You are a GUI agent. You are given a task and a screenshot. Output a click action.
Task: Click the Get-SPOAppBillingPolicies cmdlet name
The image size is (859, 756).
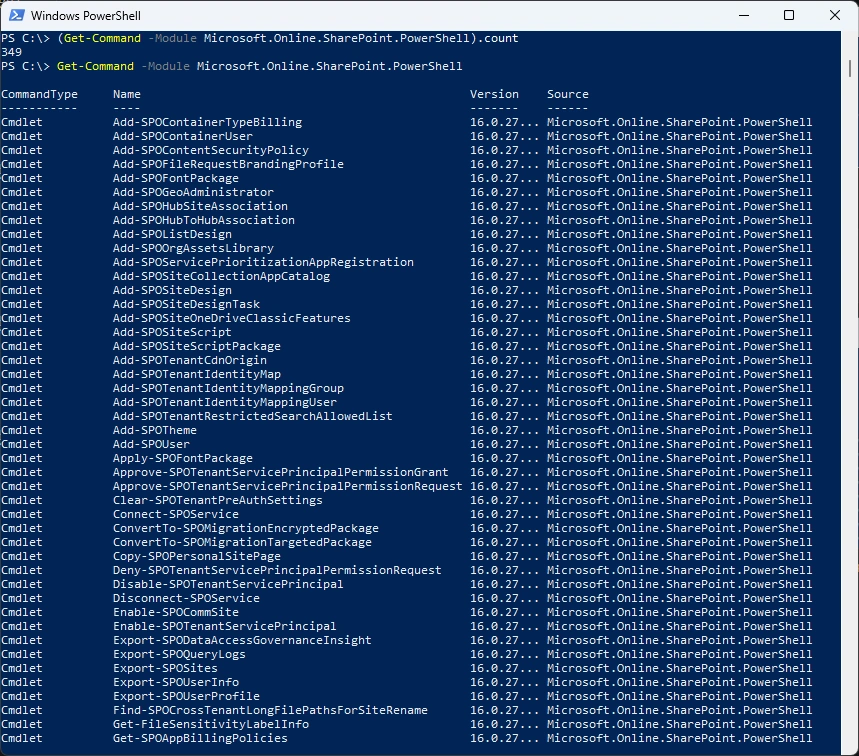point(200,738)
